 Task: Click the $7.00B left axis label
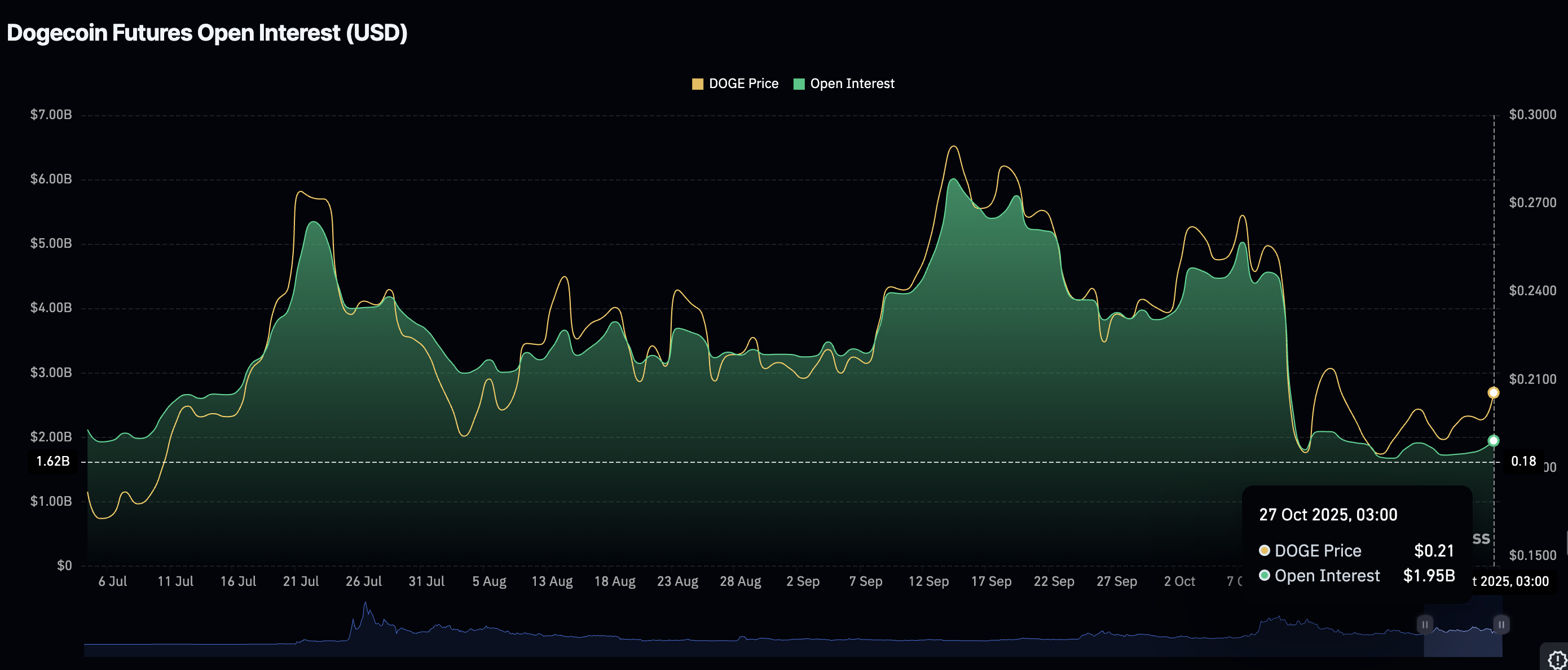pos(51,115)
